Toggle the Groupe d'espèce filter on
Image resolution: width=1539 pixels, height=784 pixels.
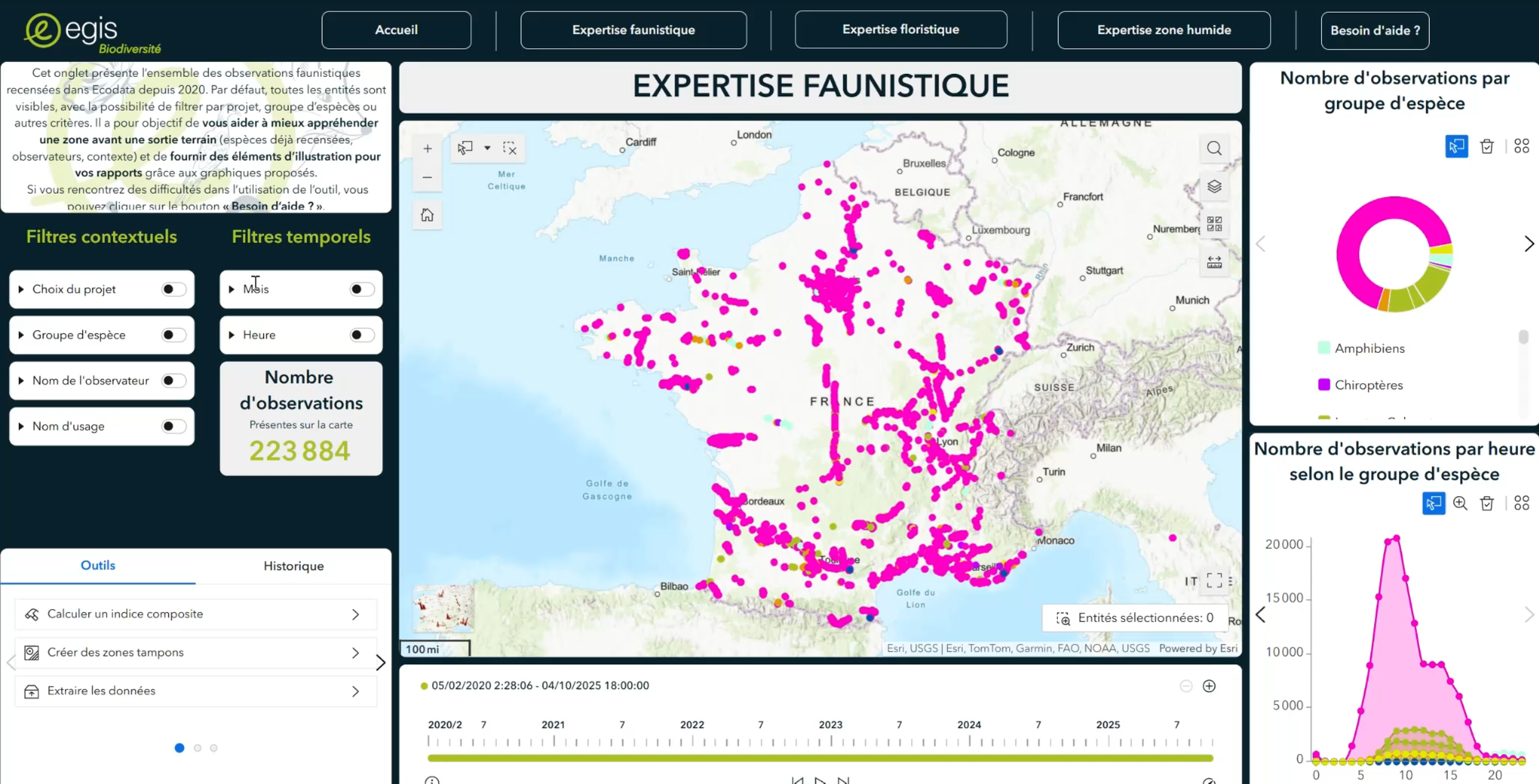pyautogui.click(x=174, y=335)
